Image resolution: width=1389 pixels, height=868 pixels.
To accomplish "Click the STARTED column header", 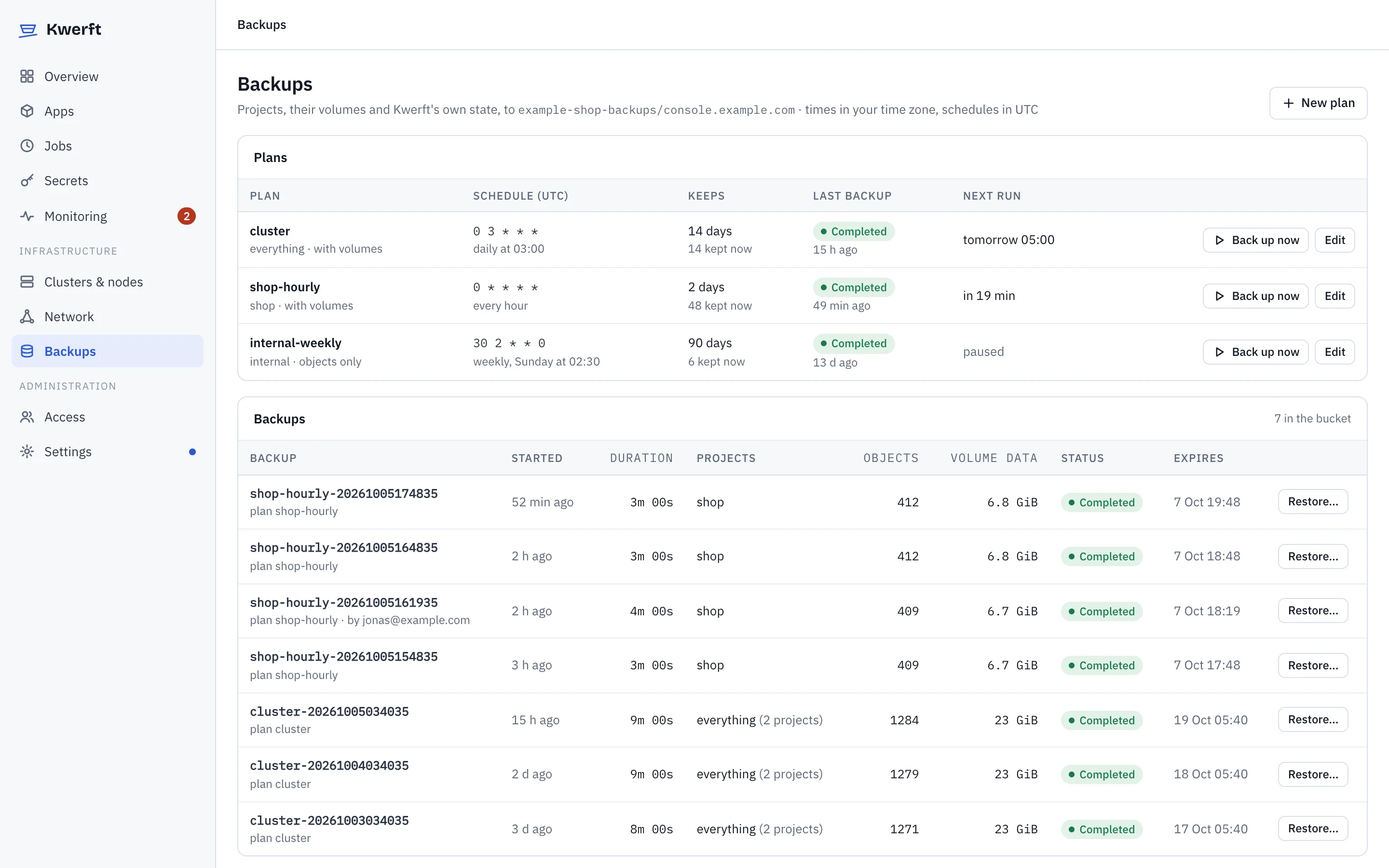I will [537, 458].
